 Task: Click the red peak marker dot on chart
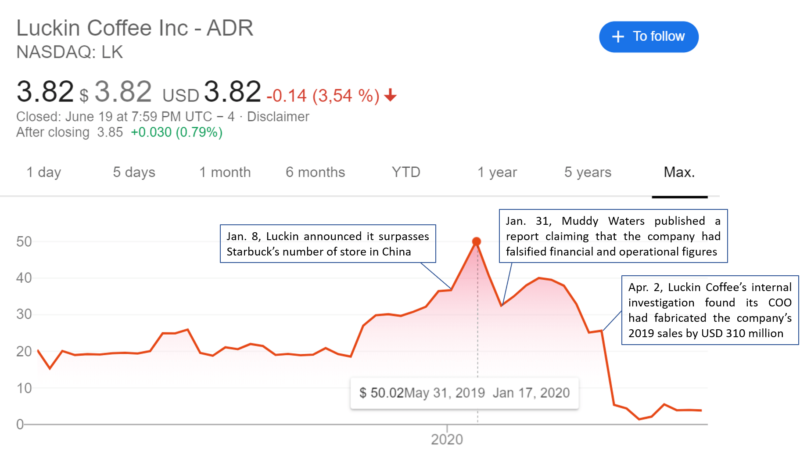point(477,241)
